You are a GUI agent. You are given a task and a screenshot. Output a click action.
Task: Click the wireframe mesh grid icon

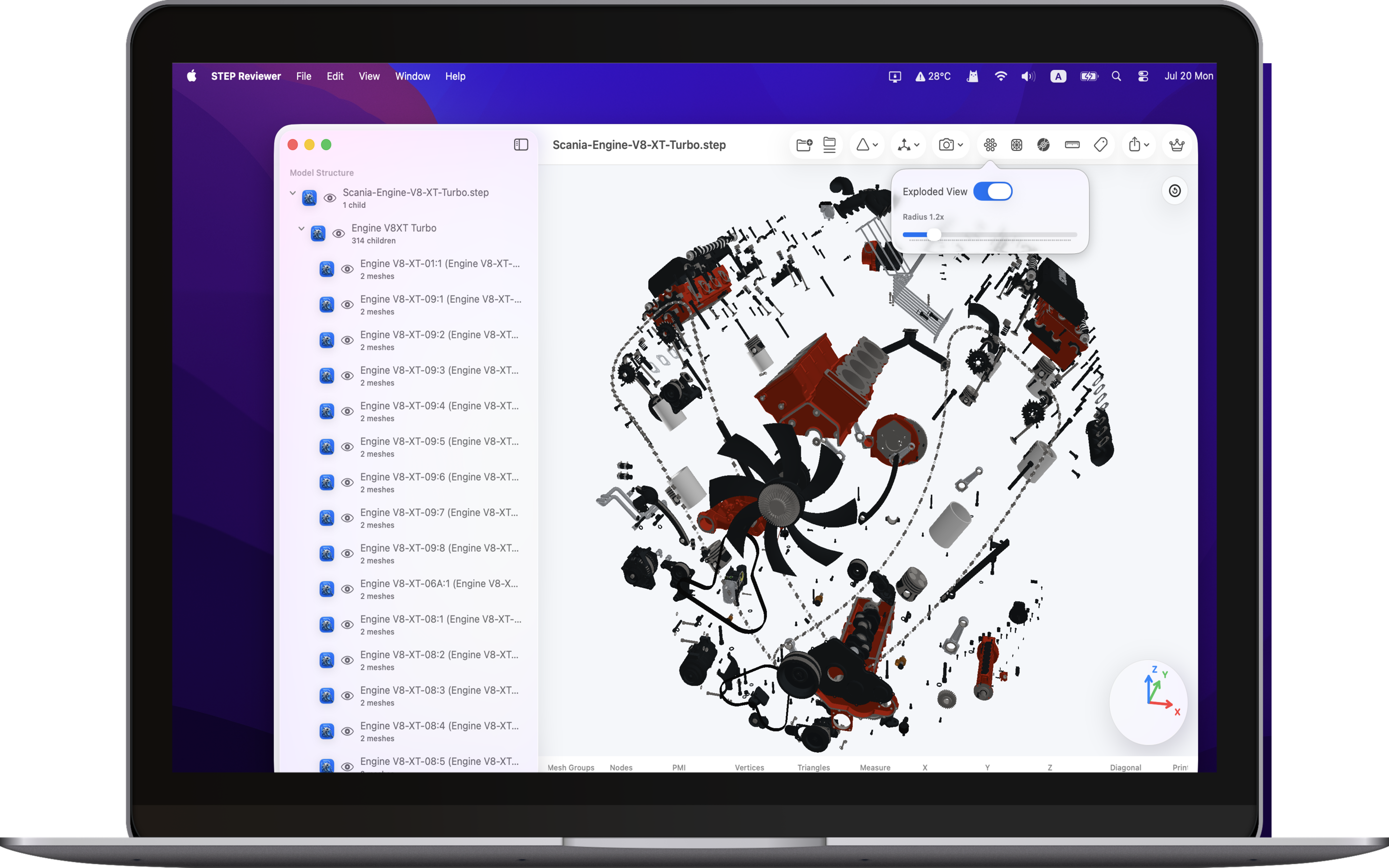point(1017,145)
